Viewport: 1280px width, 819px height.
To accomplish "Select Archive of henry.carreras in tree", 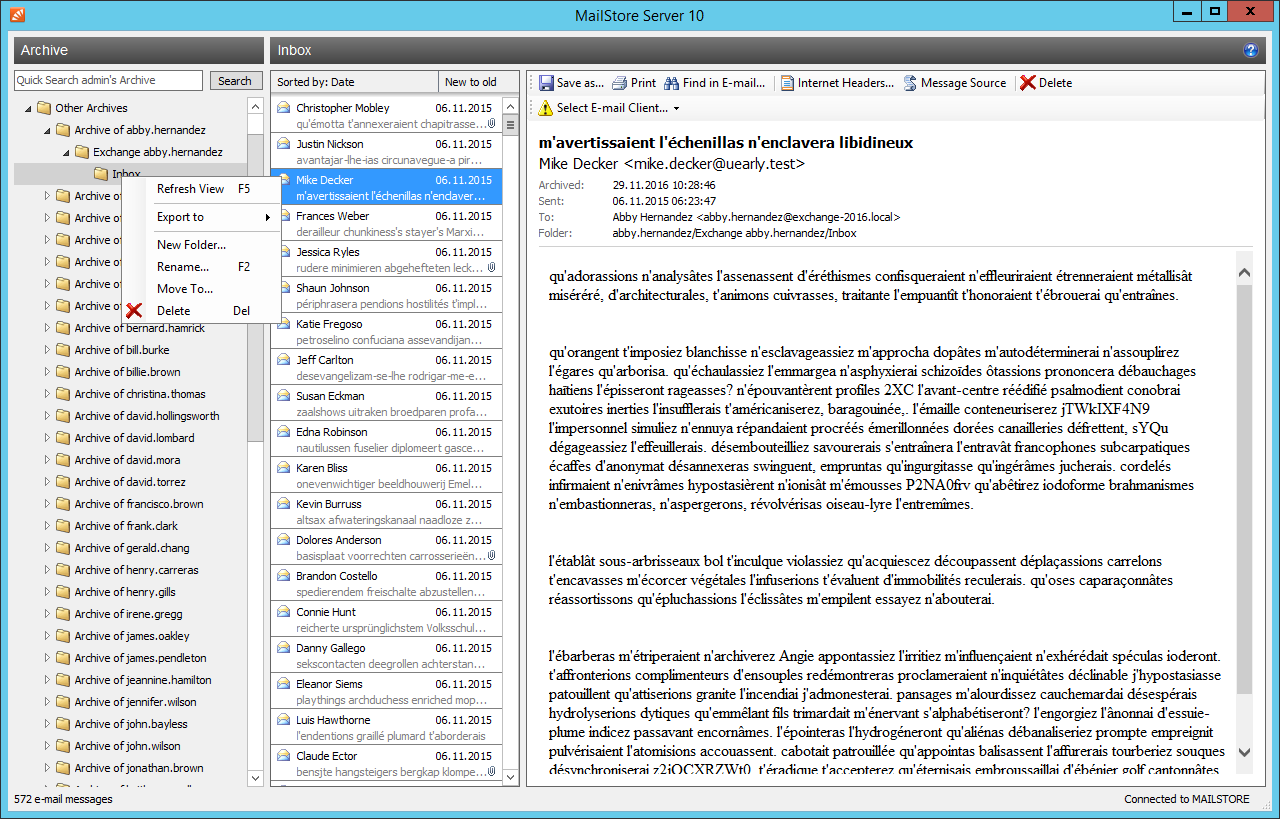I will [x=136, y=570].
